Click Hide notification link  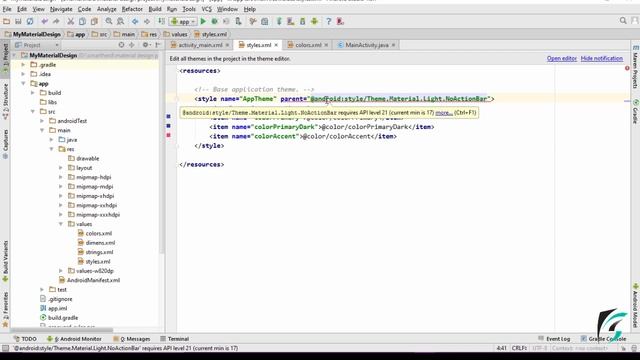(x=602, y=58)
